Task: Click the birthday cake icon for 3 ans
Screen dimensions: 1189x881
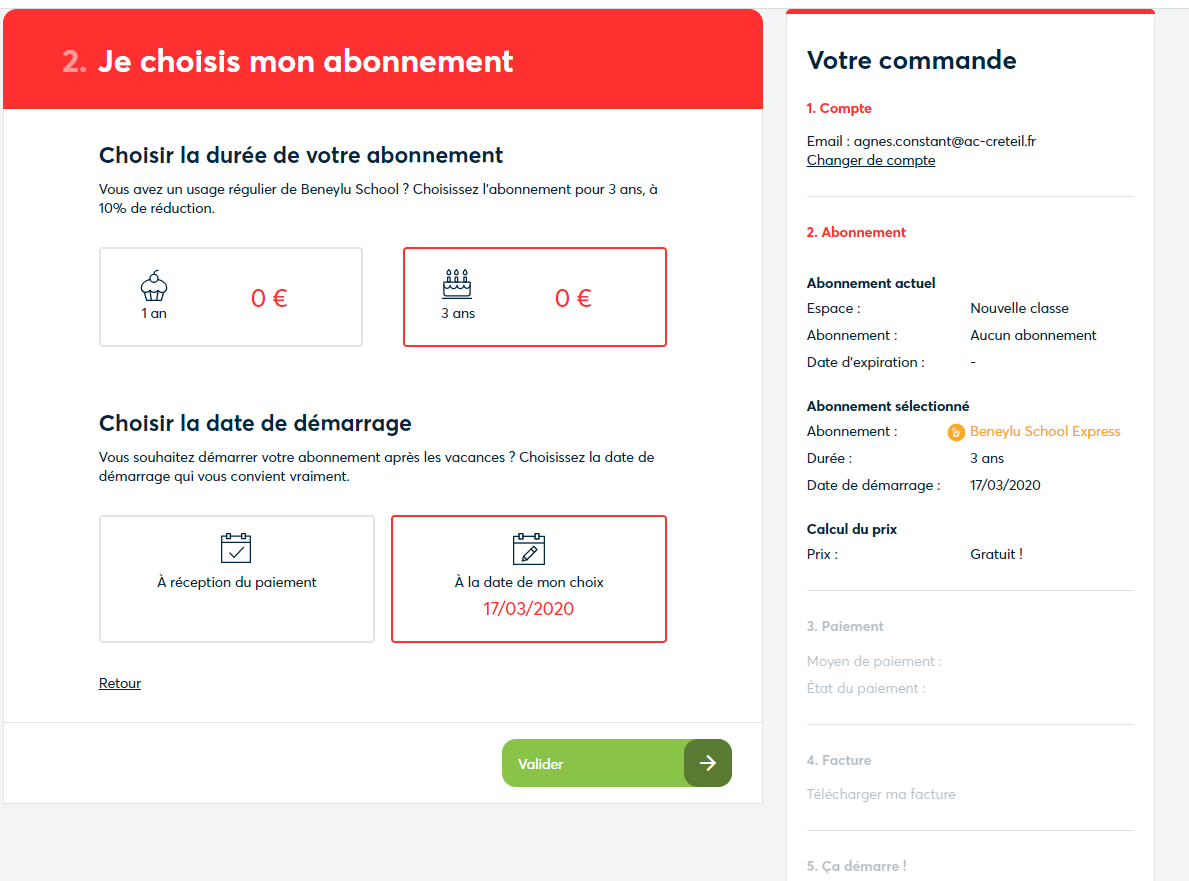Action: [457, 284]
